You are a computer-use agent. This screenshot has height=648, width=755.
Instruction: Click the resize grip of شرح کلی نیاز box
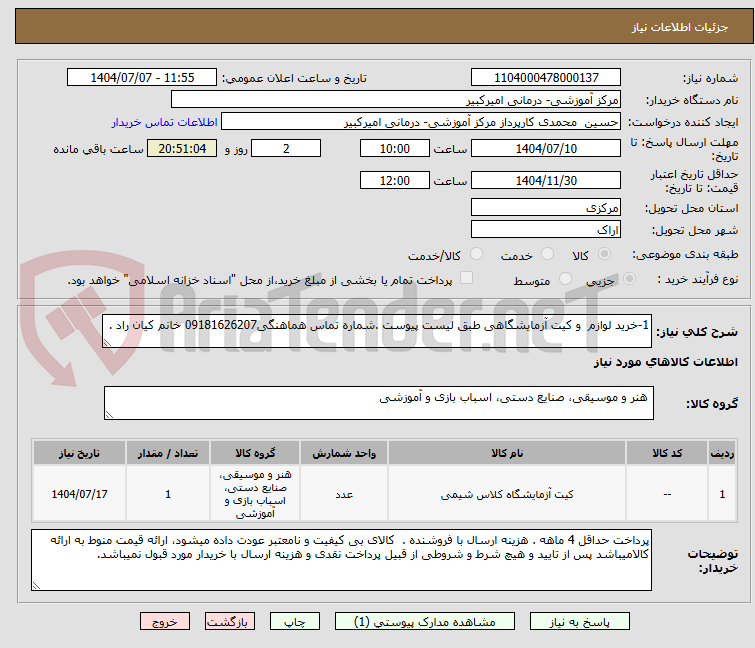click(107, 343)
